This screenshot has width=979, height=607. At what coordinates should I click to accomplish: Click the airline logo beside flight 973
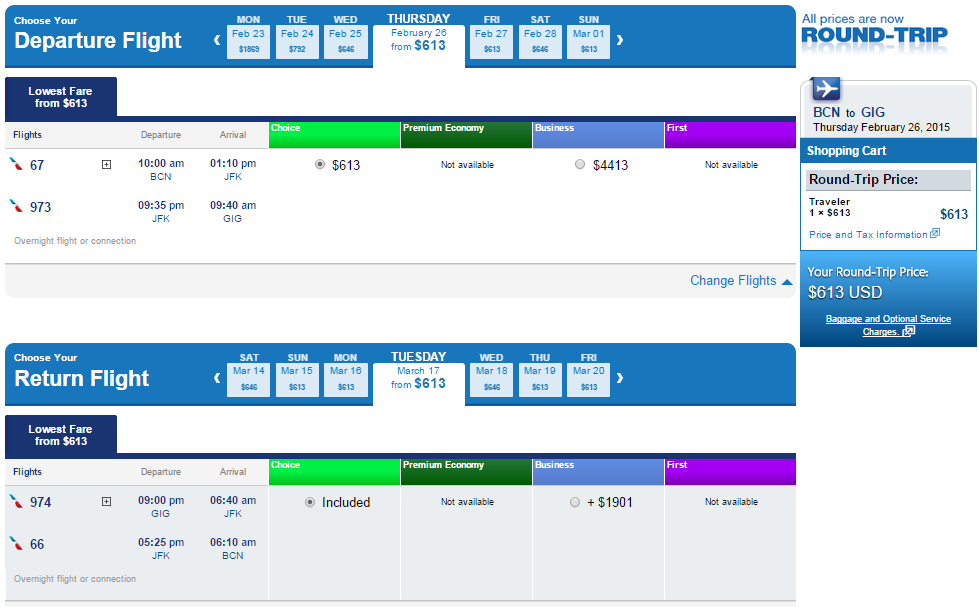coord(16,206)
